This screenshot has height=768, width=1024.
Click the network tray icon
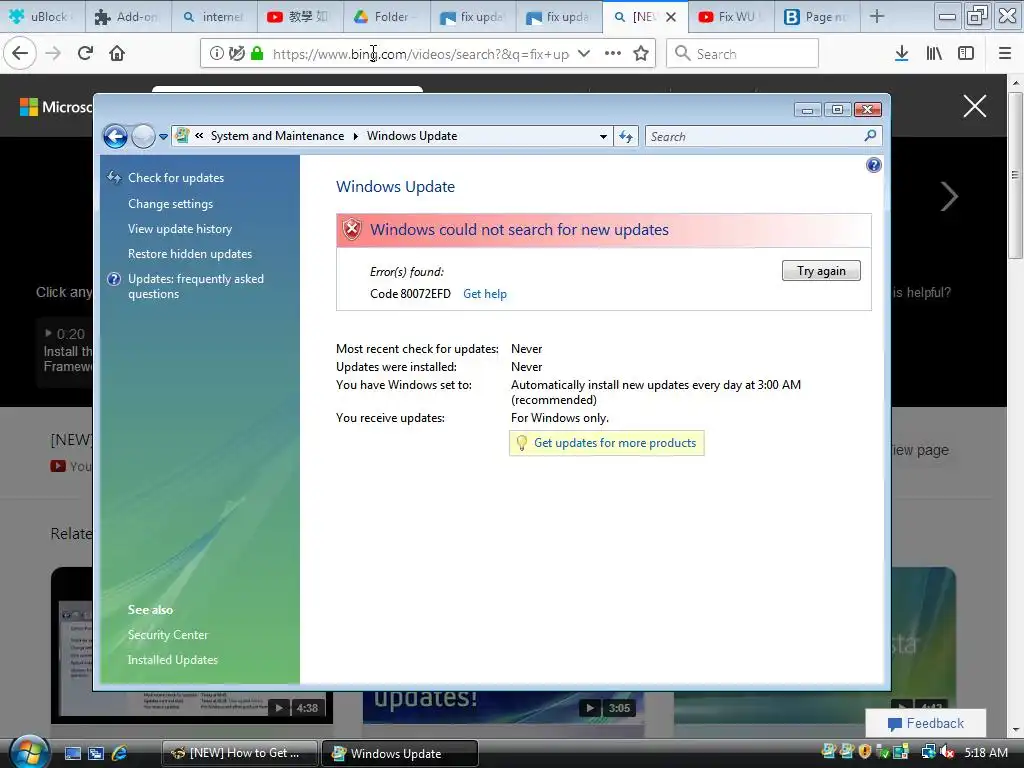928,752
